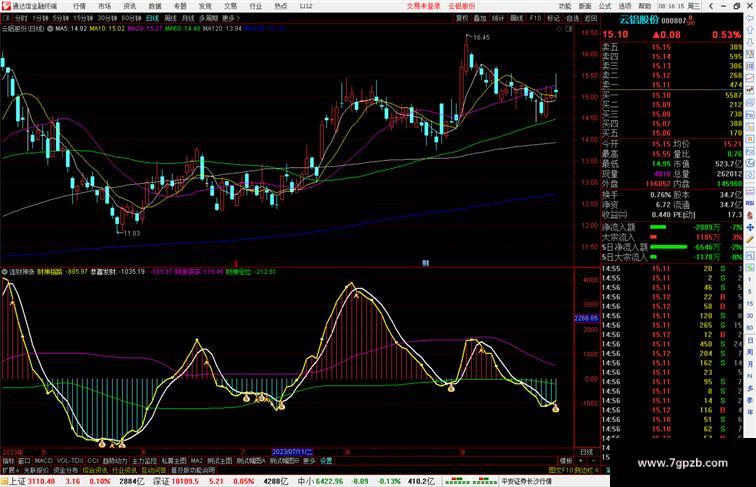Image resolution: width=756 pixels, height=487 pixels.
Task: Click the money bag signal marker at far right of indicator
Action: point(555,409)
